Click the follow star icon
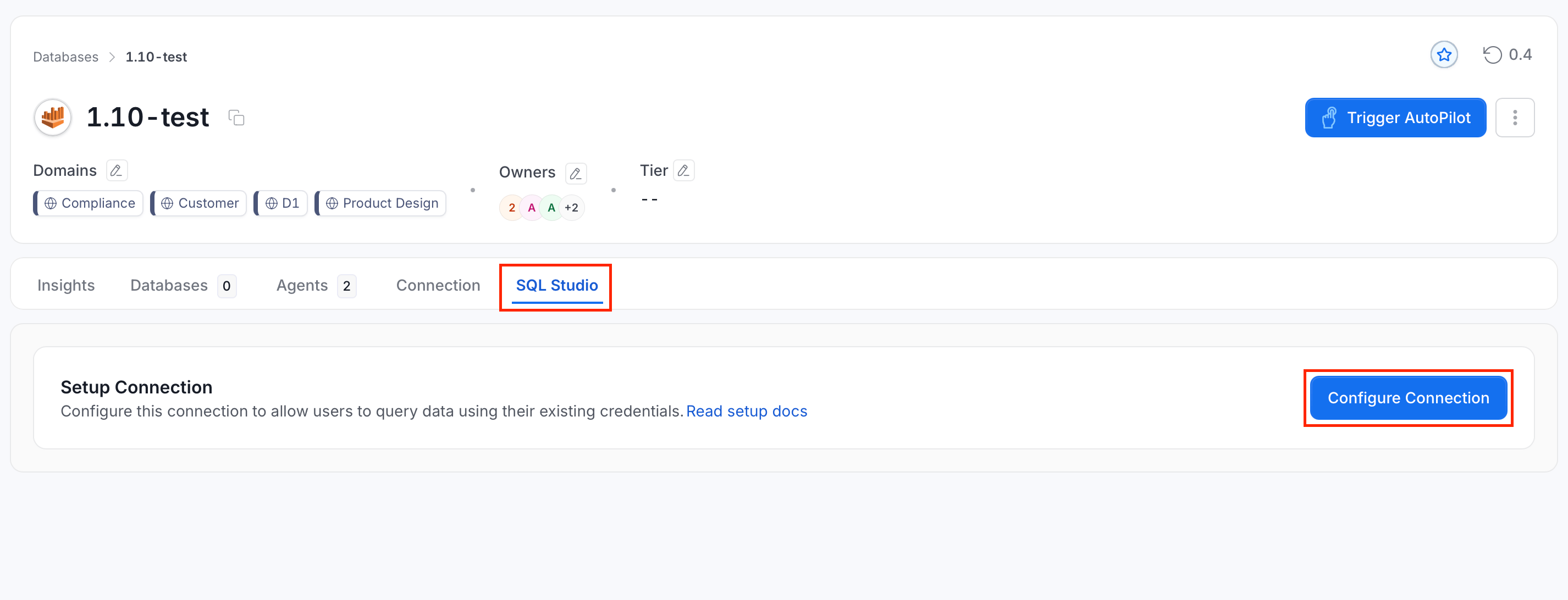This screenshot has width=1568, height=600. [1443, 55]
